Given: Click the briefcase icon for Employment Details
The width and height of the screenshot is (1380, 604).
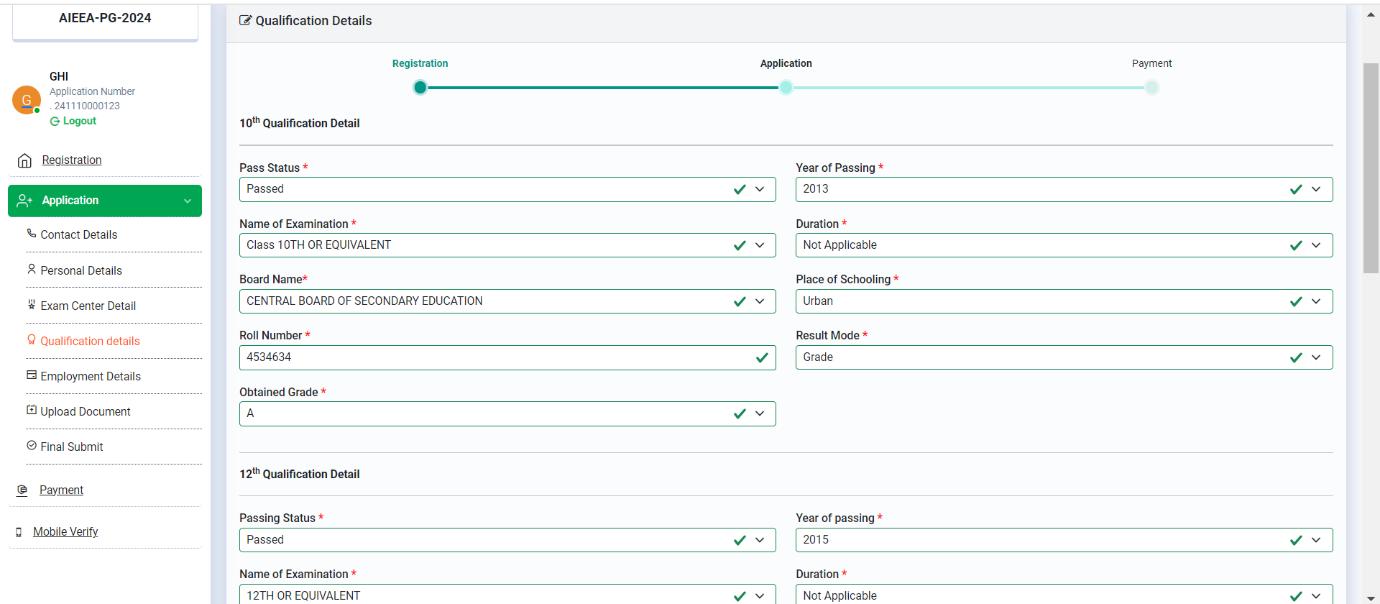Looking at the screenshot, I should click(31, 376).
